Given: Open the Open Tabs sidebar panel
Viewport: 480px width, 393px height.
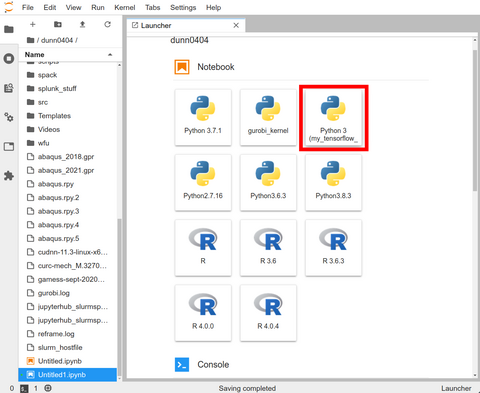Looking at the screenshot, I should pos(9,146).
